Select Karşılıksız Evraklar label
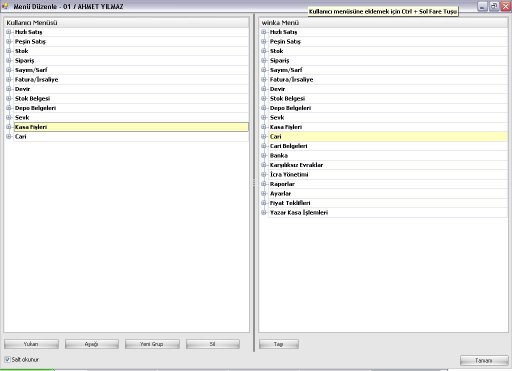This screenshot has width=512, height=371. coord(296,165)
